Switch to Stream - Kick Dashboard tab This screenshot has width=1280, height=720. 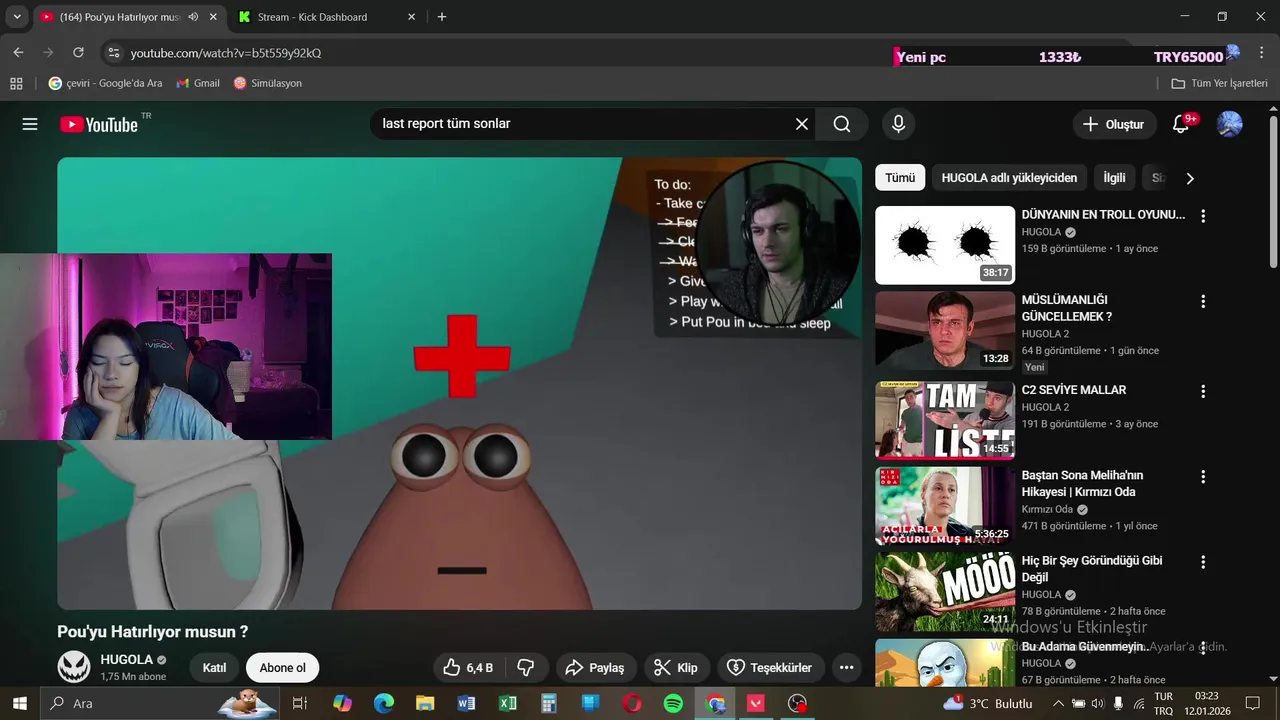tap(327, 17)
